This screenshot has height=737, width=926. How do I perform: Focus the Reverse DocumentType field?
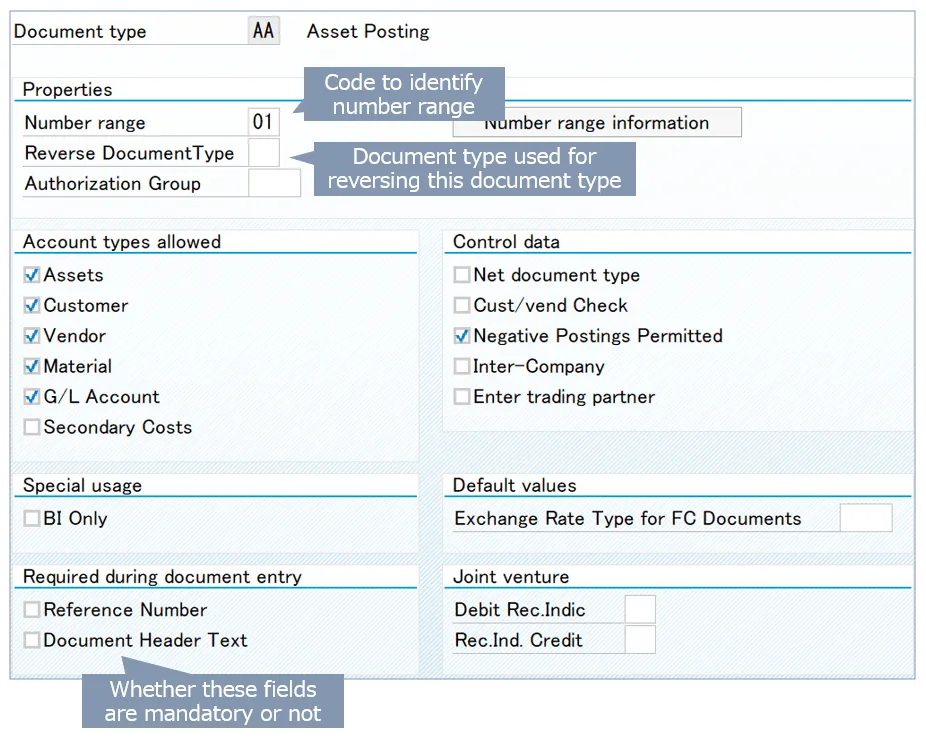[x=263, y=153]
